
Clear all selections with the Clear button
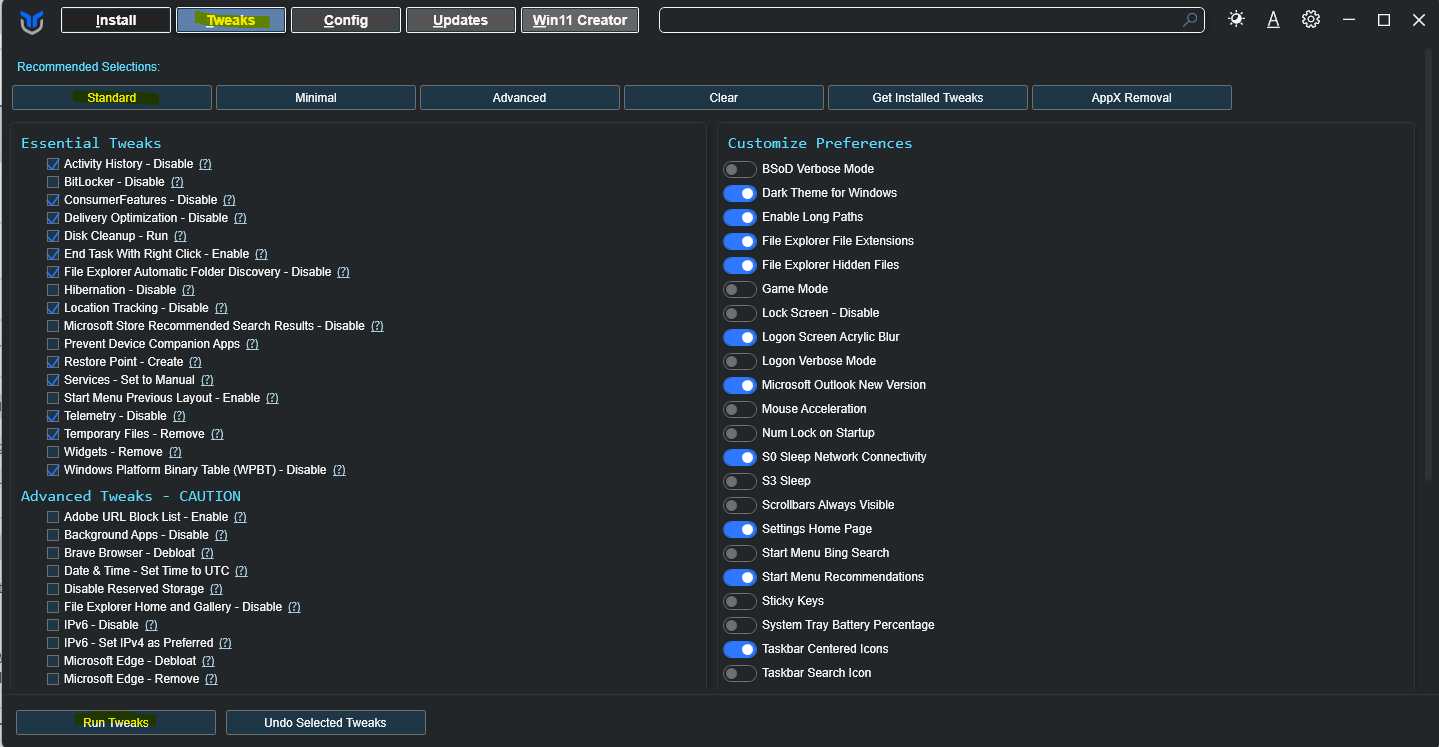coord(724,98)
